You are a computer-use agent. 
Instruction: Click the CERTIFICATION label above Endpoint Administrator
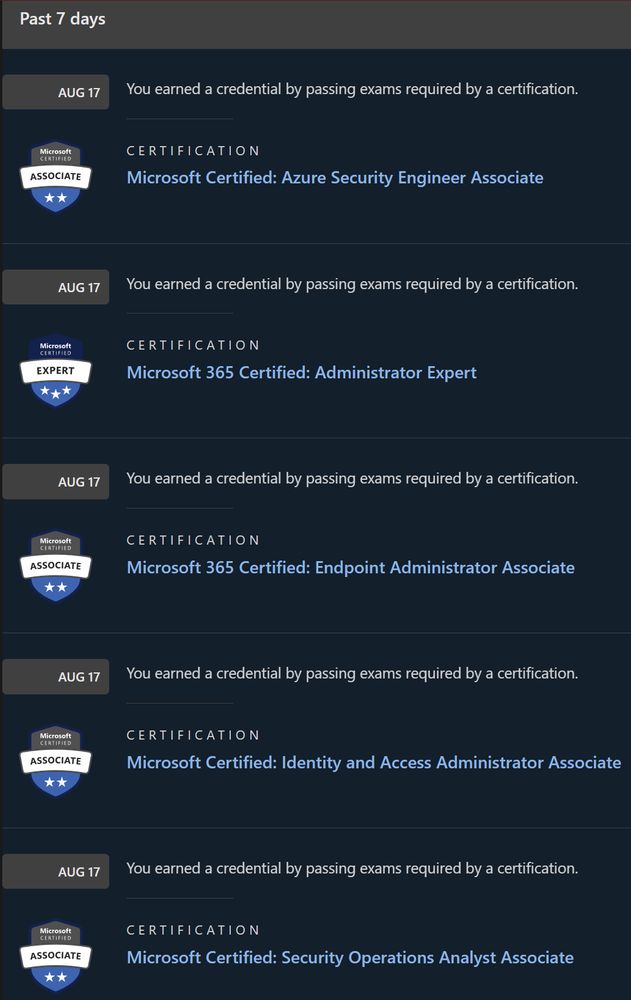(x=193, y=540)
